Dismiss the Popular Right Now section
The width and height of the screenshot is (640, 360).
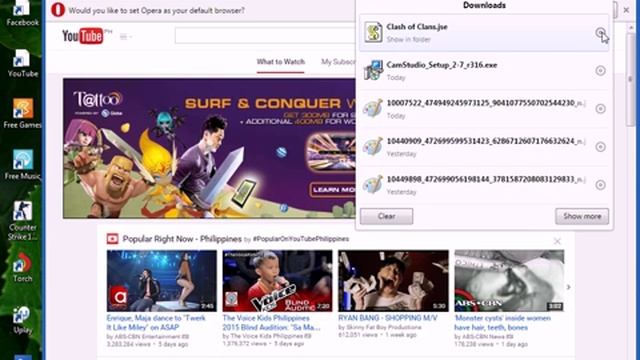557,241
